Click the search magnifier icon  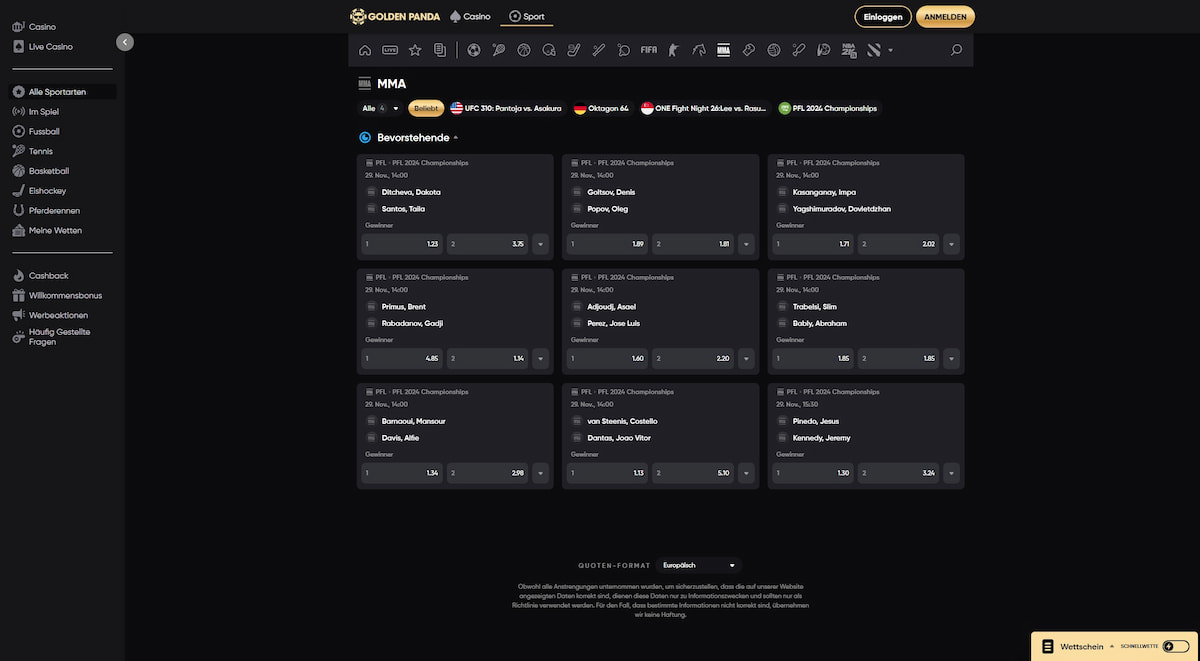click(x=956, y=50)
